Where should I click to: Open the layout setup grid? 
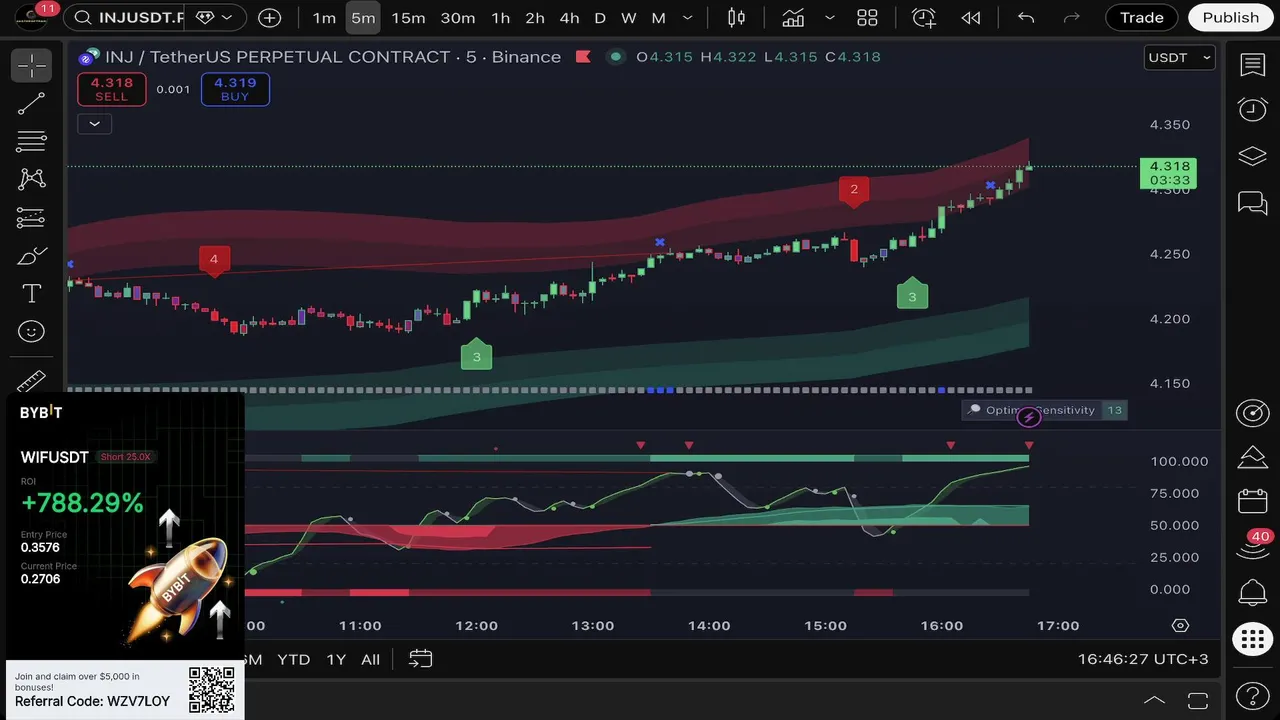[867, 18]
